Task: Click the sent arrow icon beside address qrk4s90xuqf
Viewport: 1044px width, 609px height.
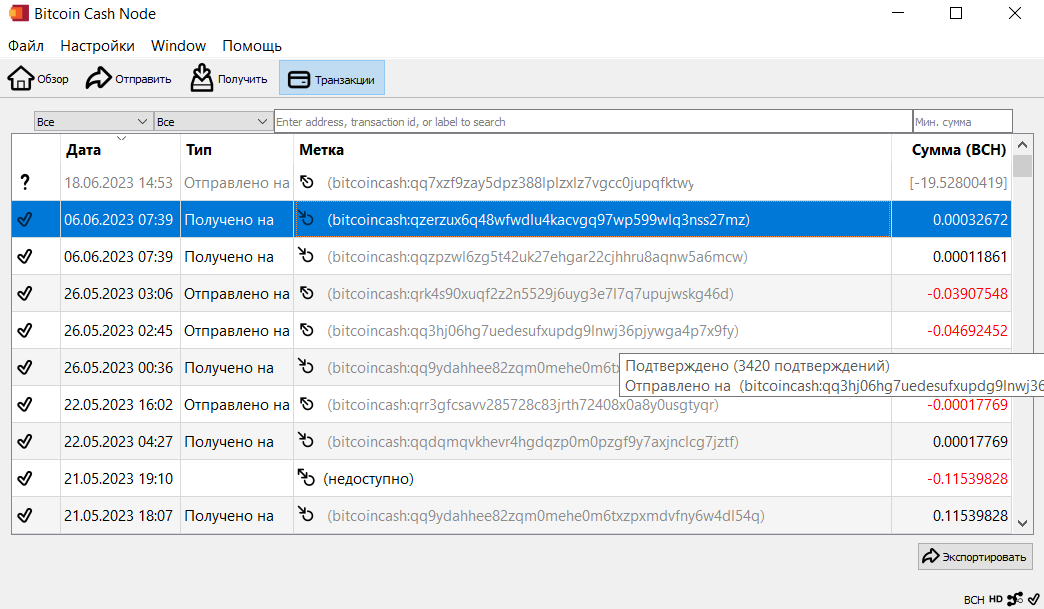Action: click(x=306, y=293)
